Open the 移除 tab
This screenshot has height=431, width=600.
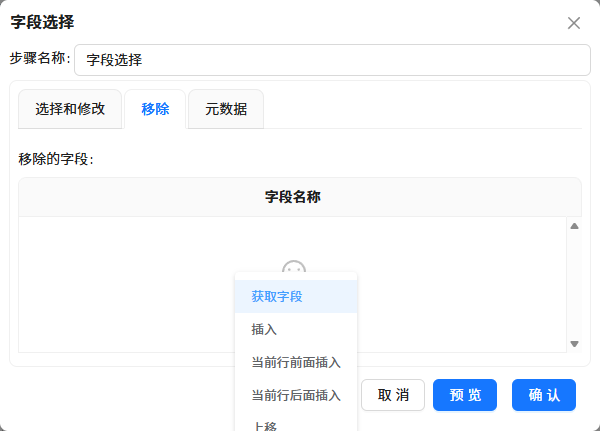point(155,109)
